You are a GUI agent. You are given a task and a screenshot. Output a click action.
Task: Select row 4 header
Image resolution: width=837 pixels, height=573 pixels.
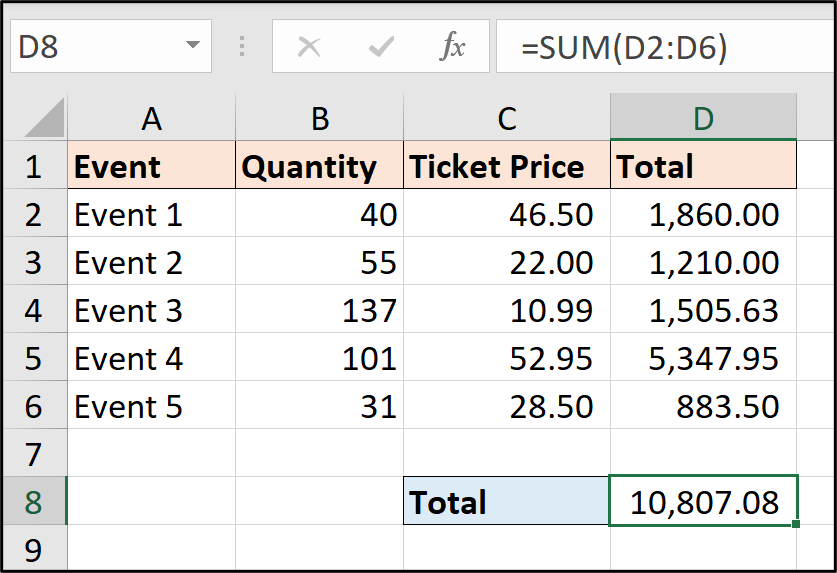pyautogui.click(x=34, y=309)
